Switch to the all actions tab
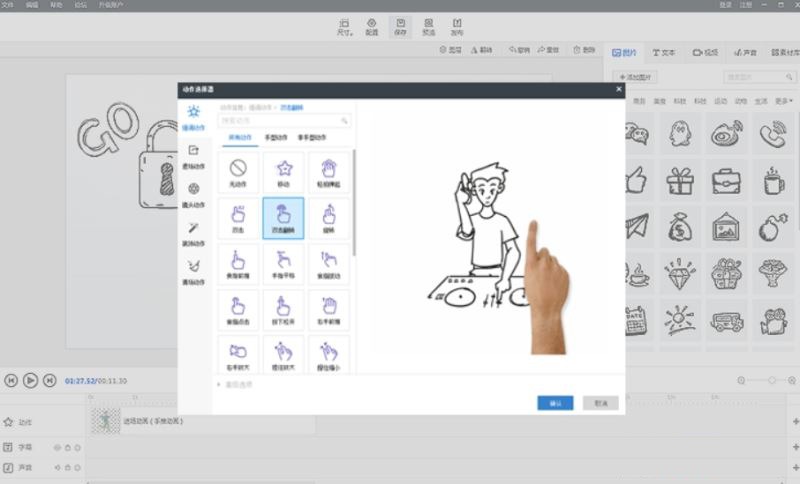 [x=240, y=138]
